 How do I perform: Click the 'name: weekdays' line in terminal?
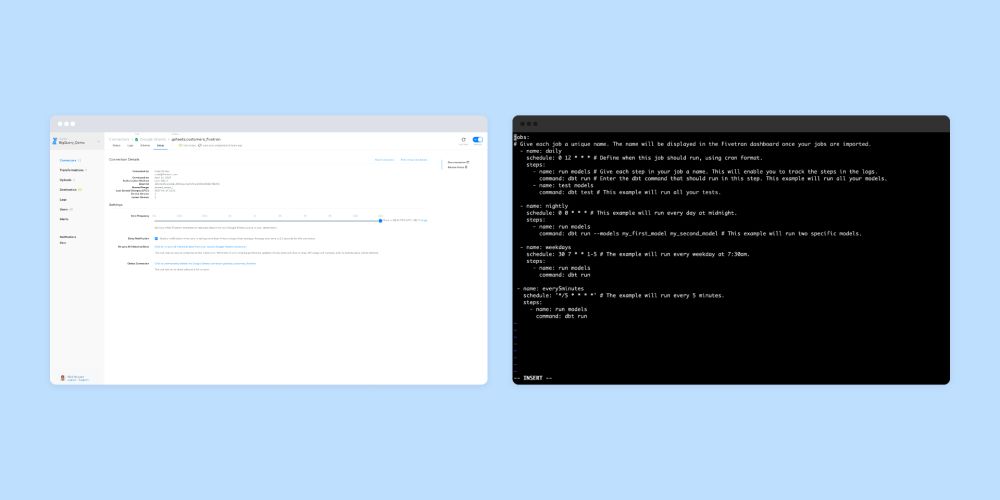546,247
